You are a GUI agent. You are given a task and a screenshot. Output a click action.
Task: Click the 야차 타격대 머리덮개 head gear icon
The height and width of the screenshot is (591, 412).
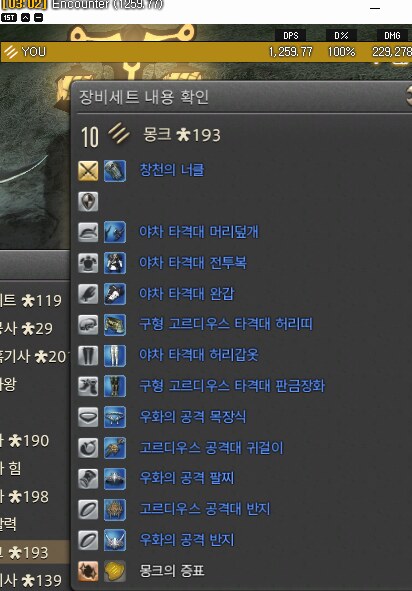coord(115,232)
